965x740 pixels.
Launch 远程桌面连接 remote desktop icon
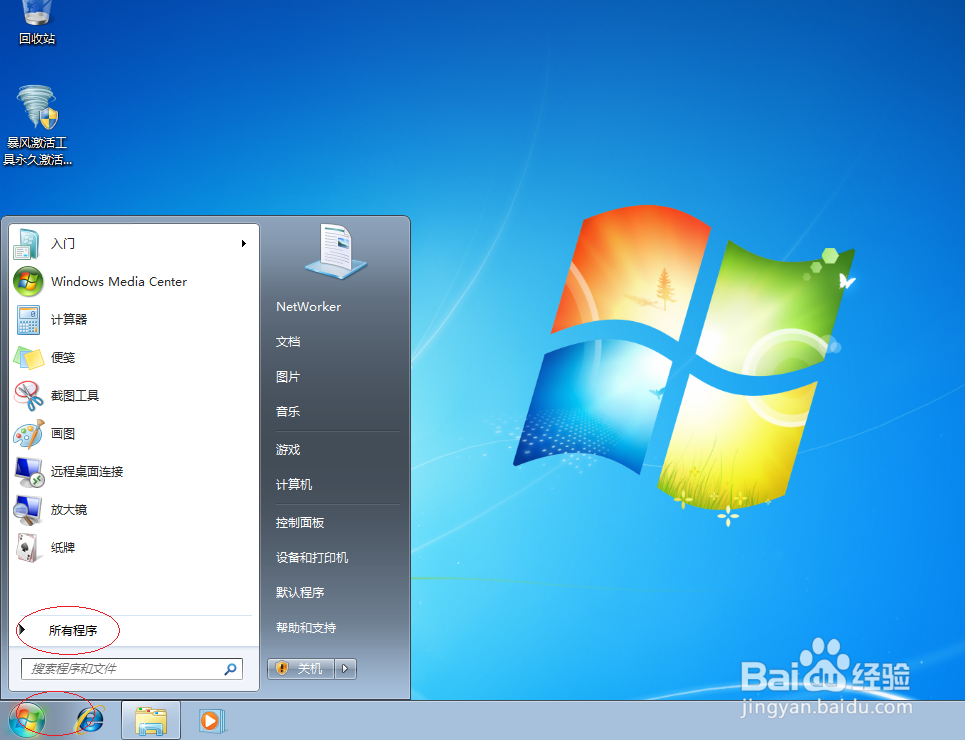(x=28, y=472)
